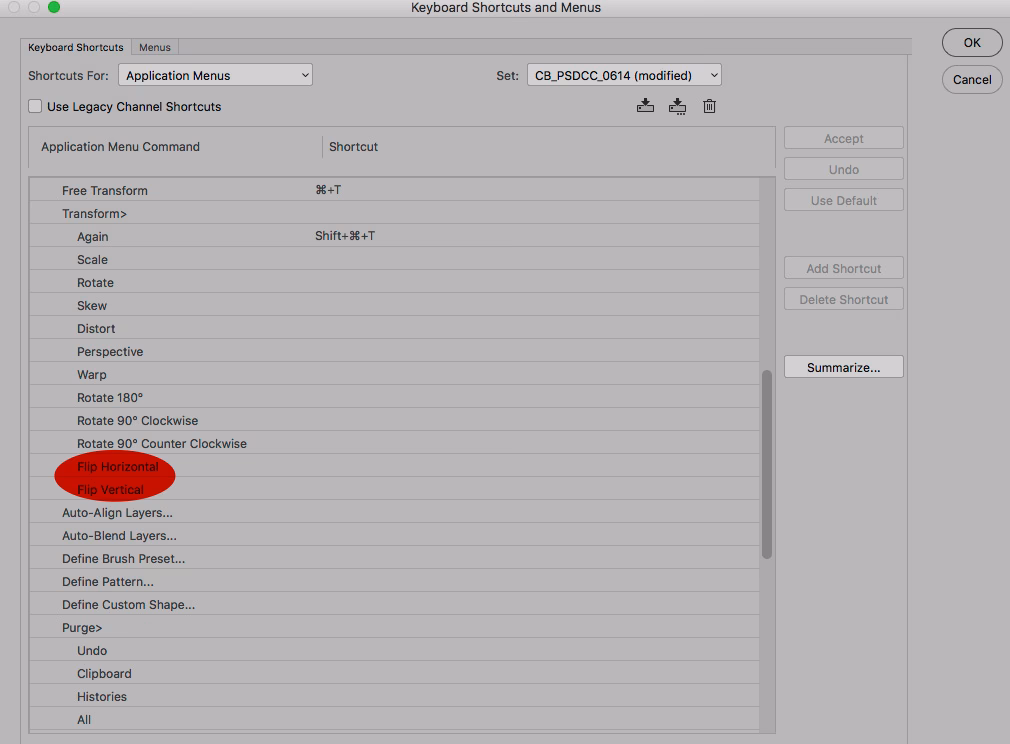1010x744 pixels.
Task: Click the Summarize button
Action: (x=843, y=367)
